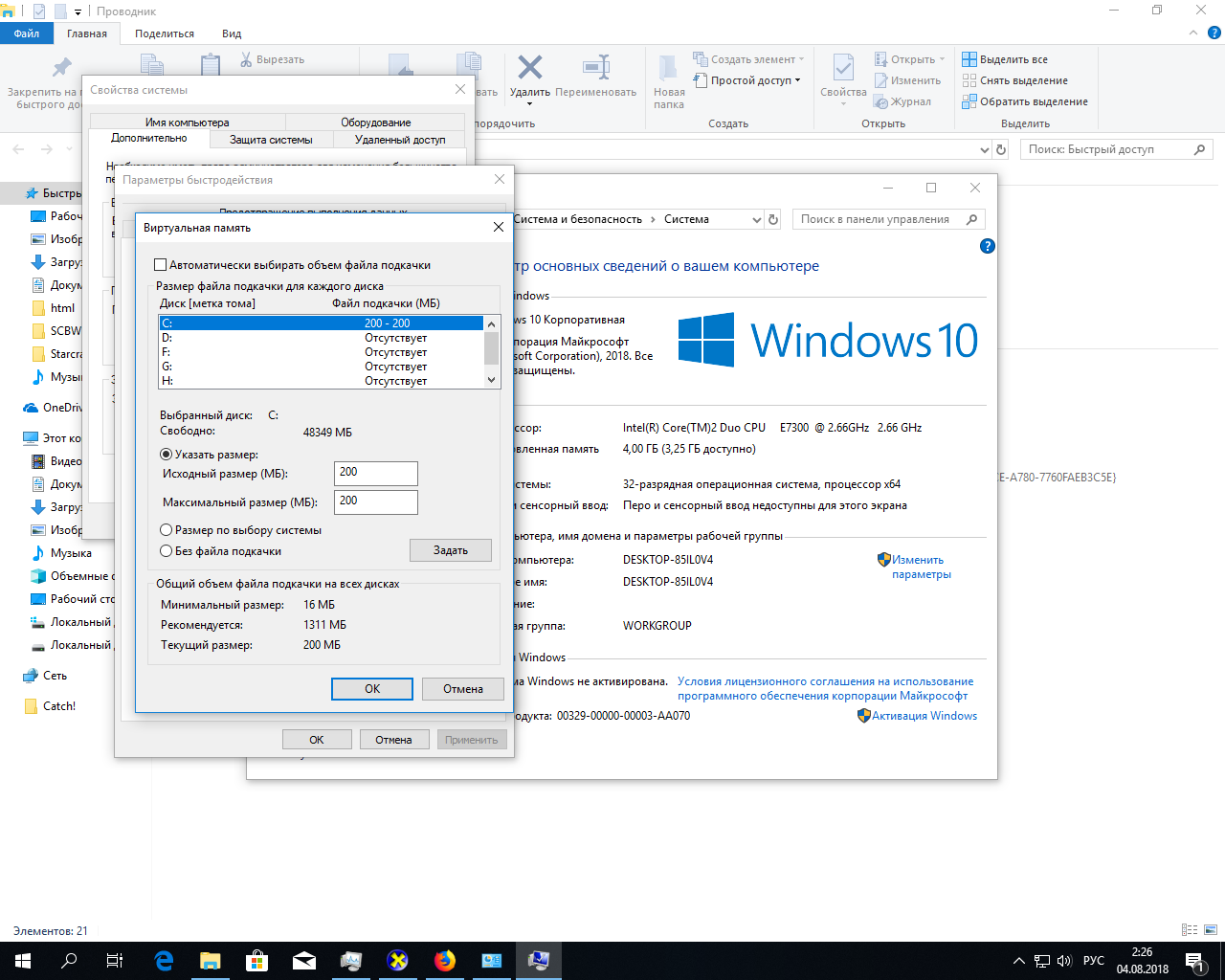1225x980 pixels.
Task: Click the Задать button
Action: [x=451, y=550]
